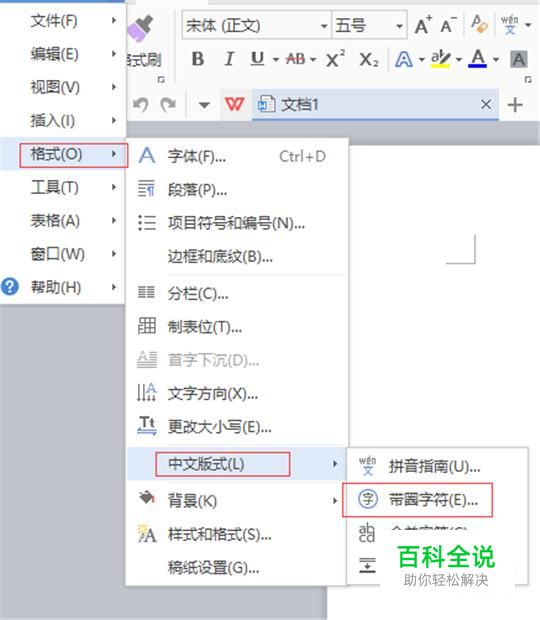Viewport: 540px width, 620px height.
Task: Apply Superscript X² formatting
Action: [335, 59]
